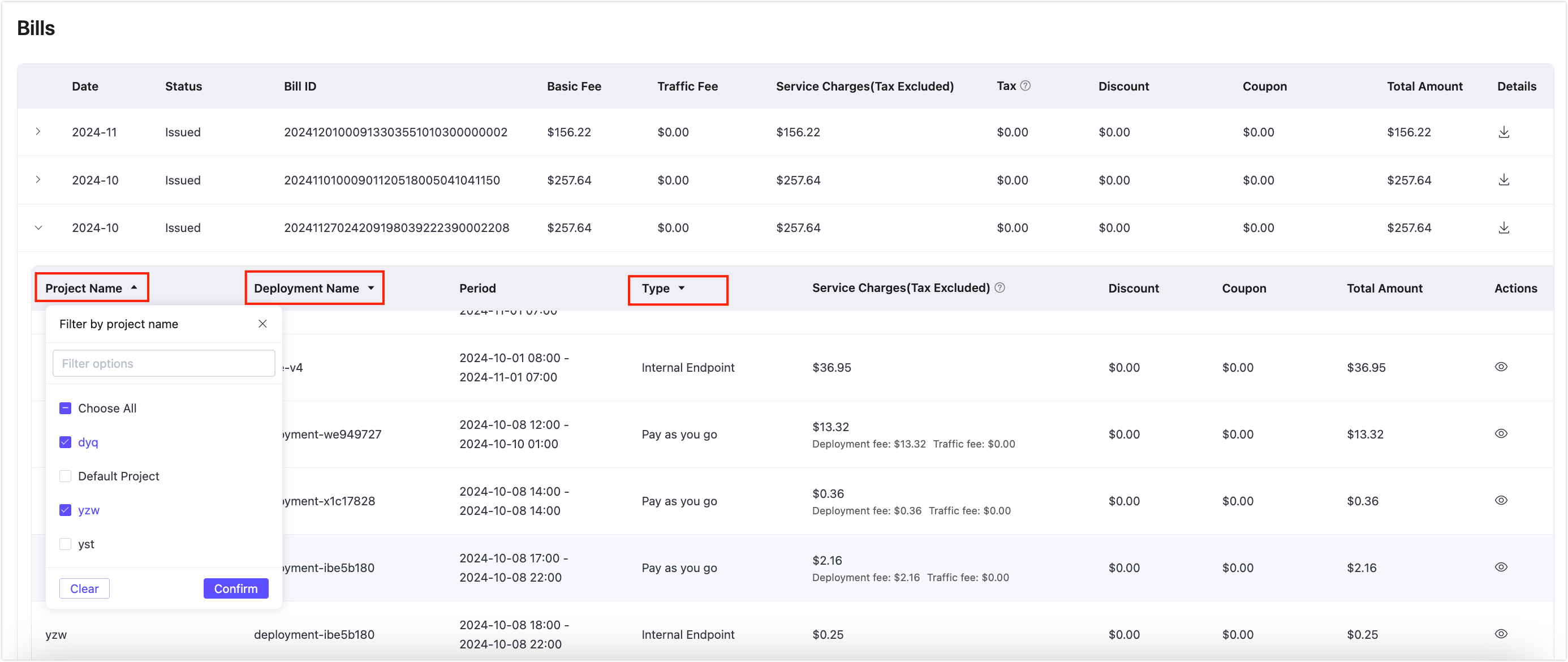Download bill ending in 041150
This screenshot has width=1568, height=662.
click(x=1504, y=180)
